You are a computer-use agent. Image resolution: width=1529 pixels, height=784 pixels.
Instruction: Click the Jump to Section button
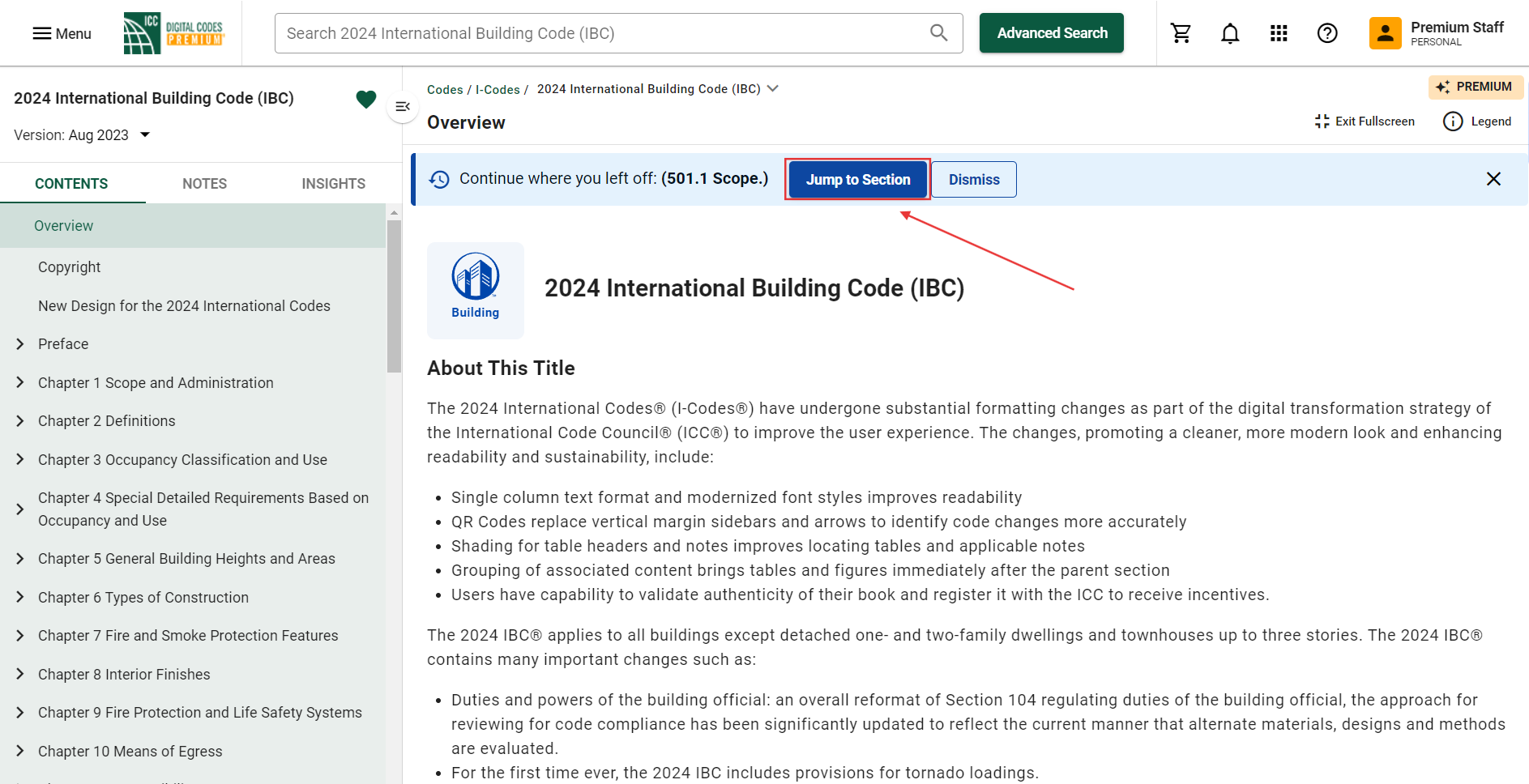pyautogui.click(x=857, y=180)
